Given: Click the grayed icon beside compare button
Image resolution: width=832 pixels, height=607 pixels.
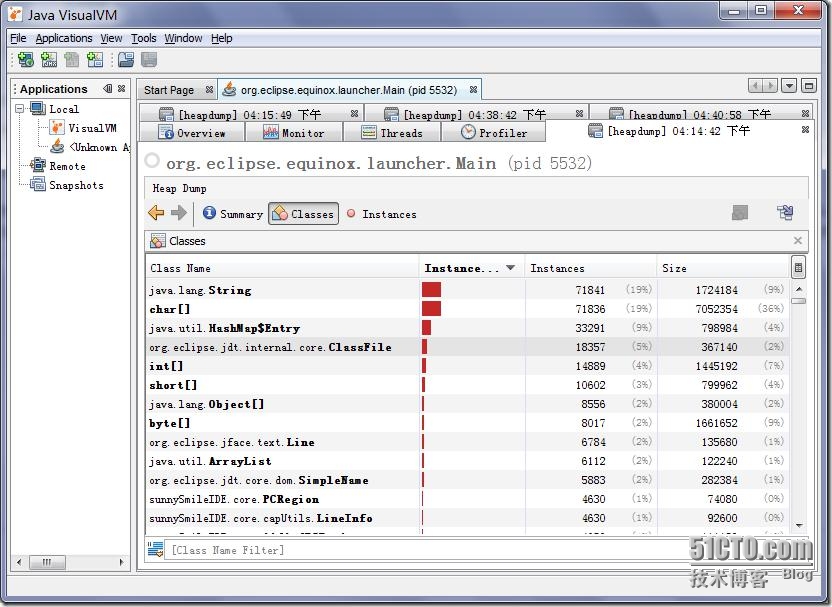Looking at the screenshot, I should click(x=740, y=213).
